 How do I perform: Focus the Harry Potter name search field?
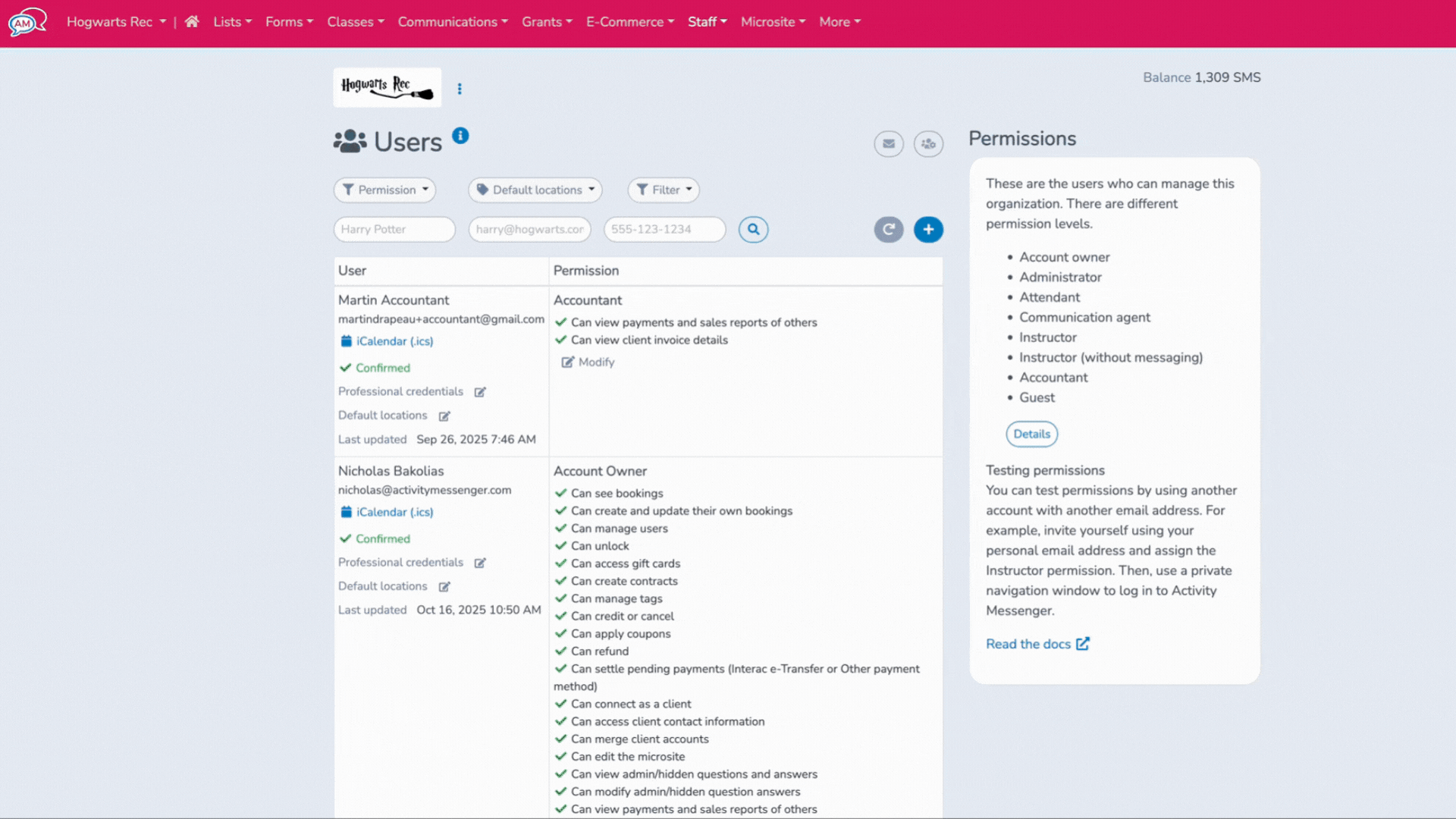click(394, 229)
